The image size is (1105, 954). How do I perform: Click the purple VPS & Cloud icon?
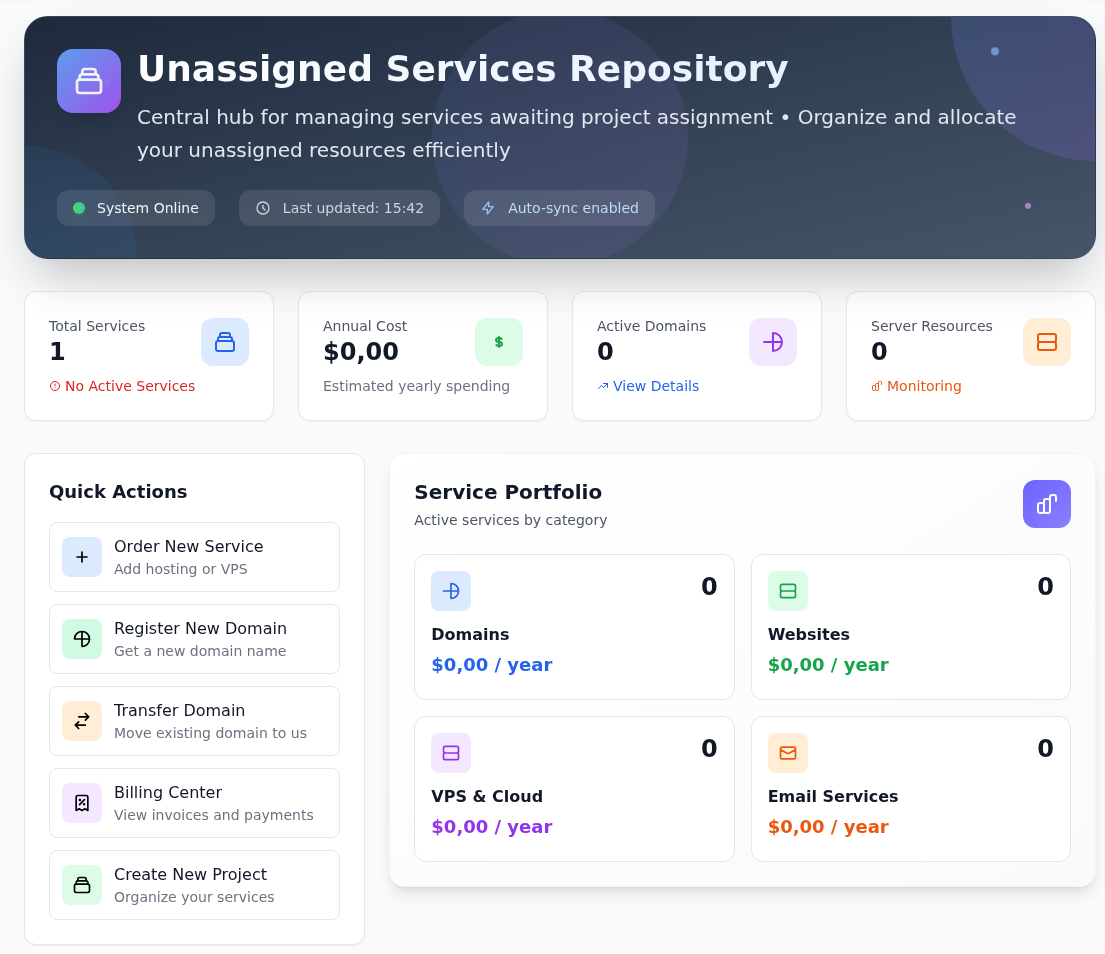pos(451,753)
